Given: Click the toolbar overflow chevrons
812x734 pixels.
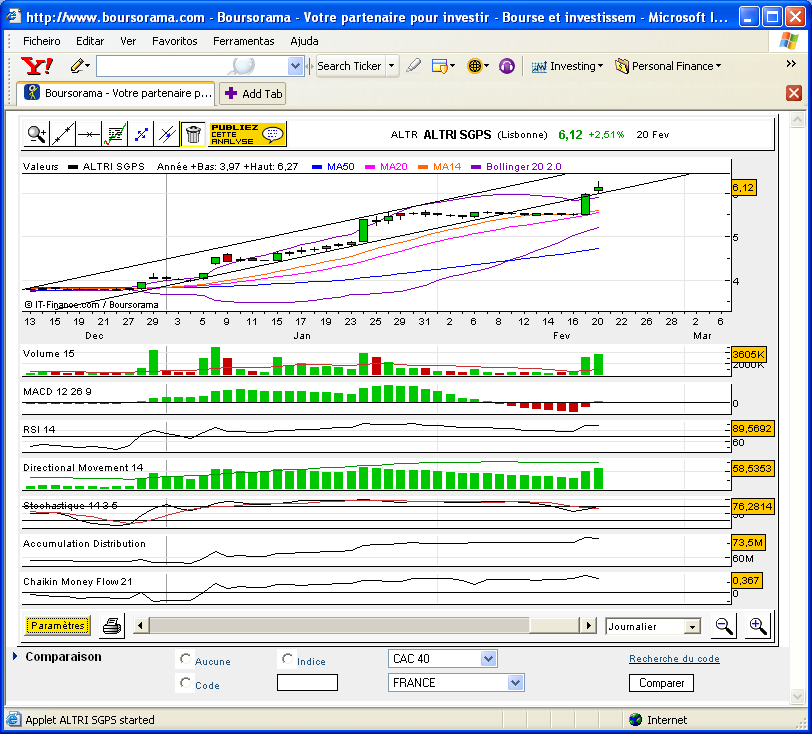Looking at the screenshot, I should 791,64.
